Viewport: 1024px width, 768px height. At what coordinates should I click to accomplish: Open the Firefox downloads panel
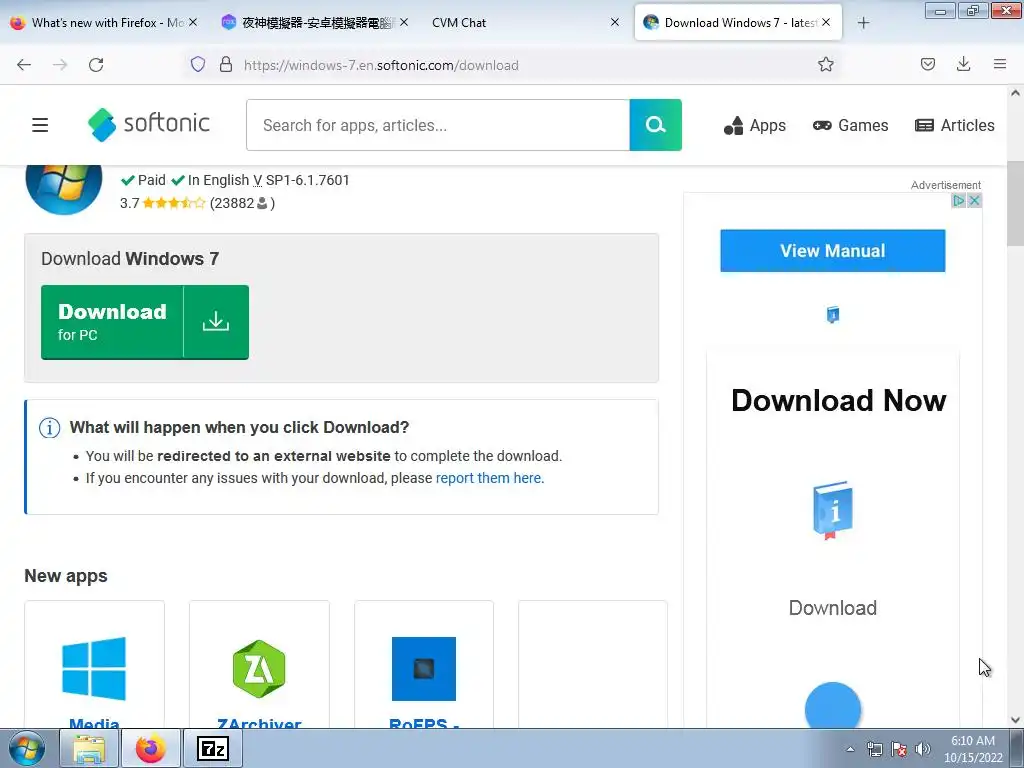[963, 64]
